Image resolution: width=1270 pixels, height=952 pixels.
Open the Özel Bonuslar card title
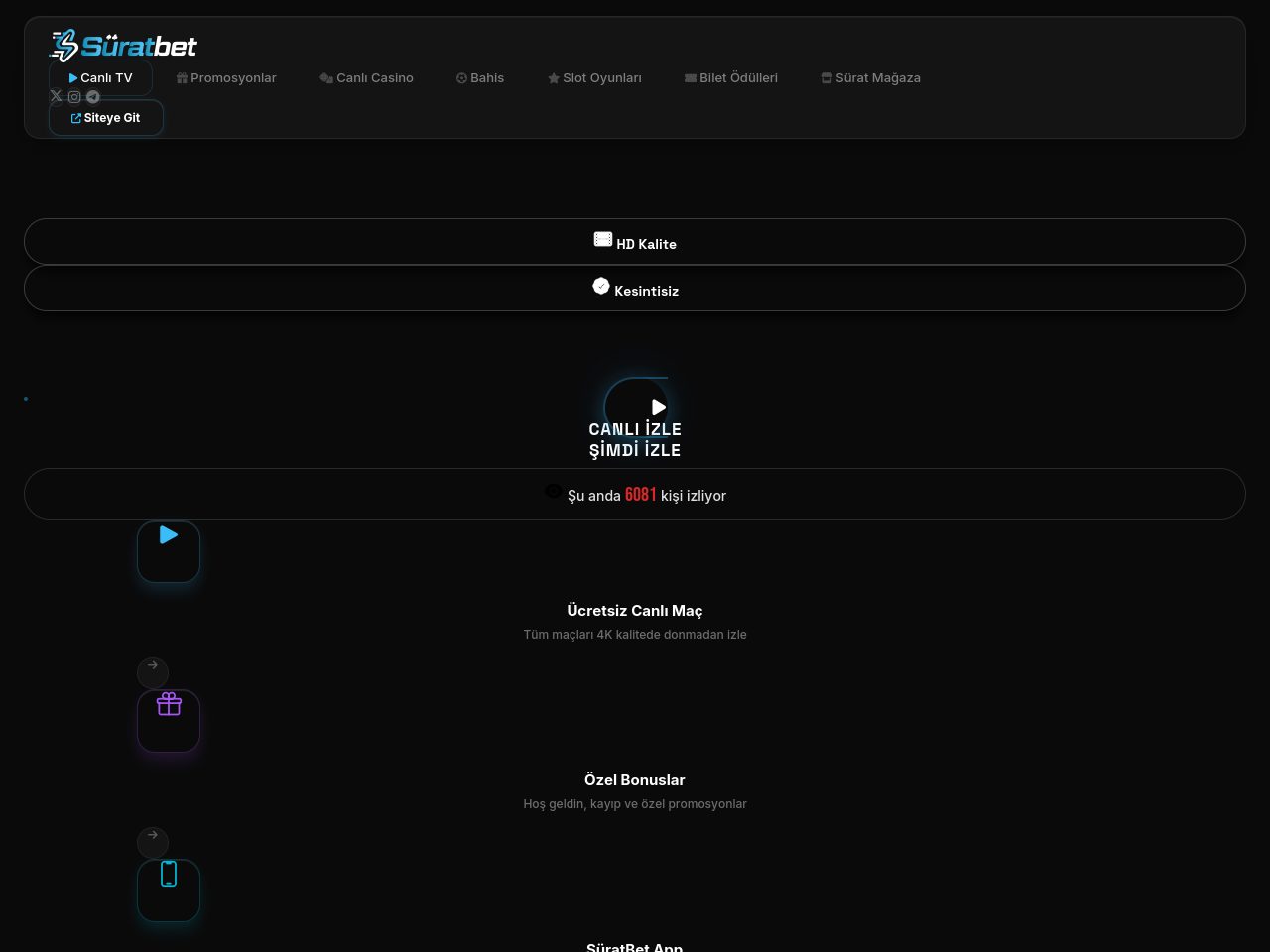point(635,779)
